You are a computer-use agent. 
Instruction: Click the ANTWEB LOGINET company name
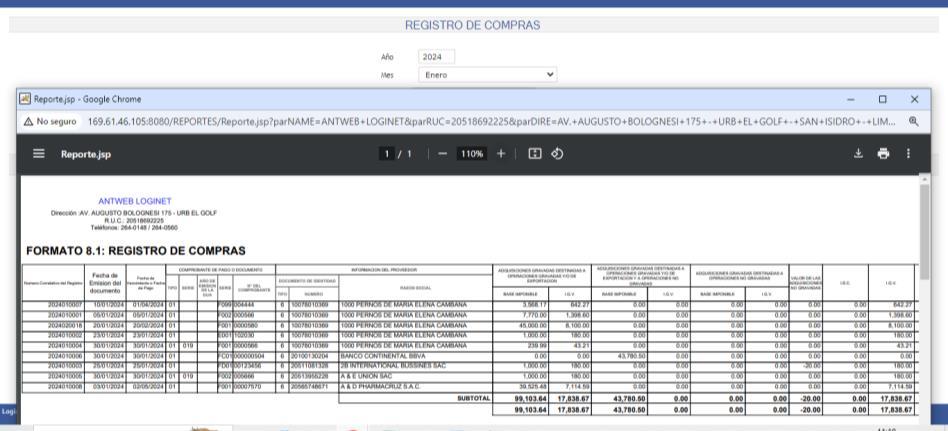tap(135, 201)
